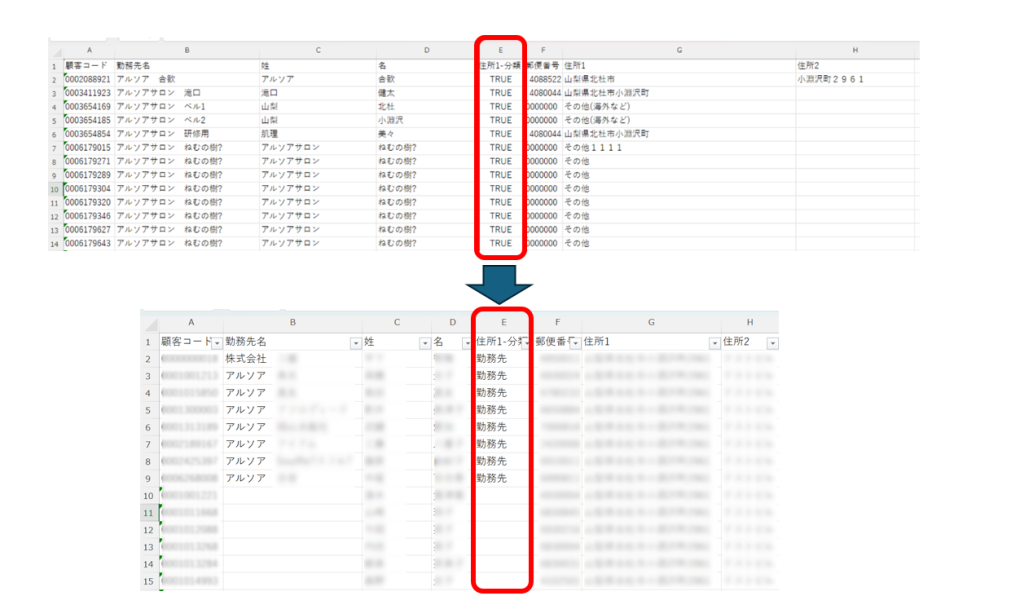Screen dimensions: 1024x596
Task: Select column E header in upper table
Action: (x=500, y=49)
